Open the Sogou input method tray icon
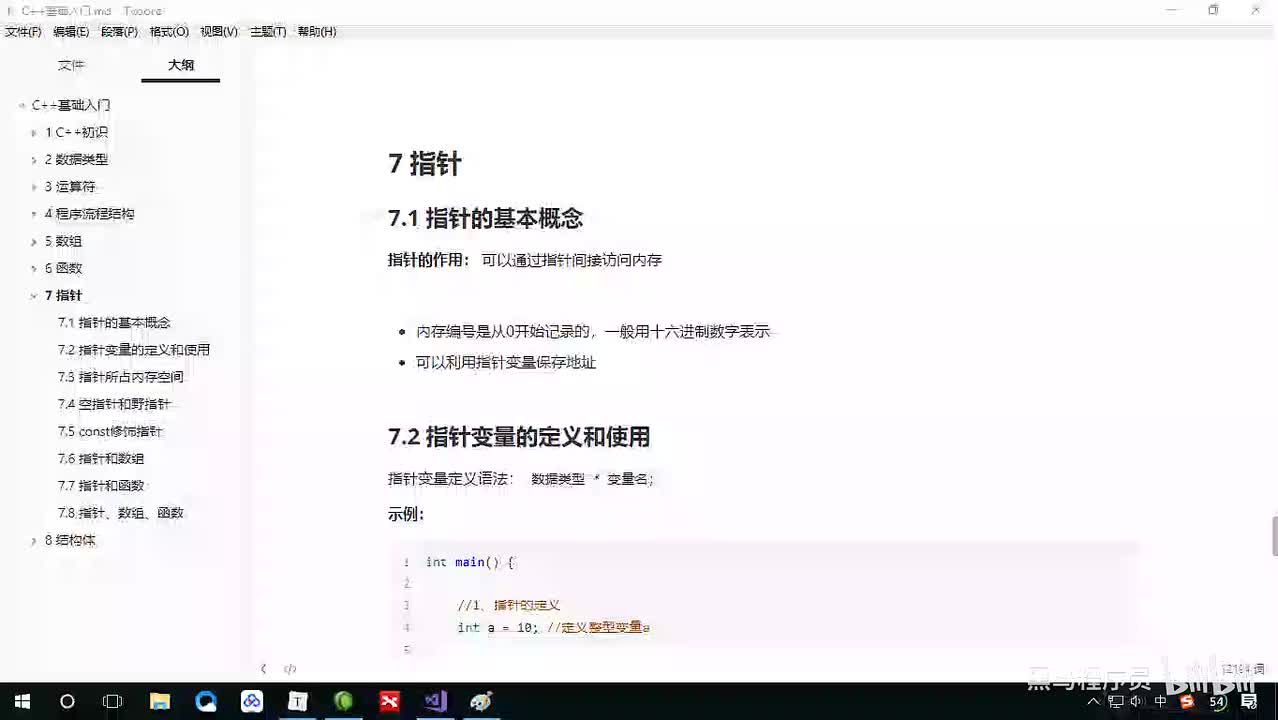Image resolution: width=1278 pixels, height=720 pixels. click(x=1187, y=702)
